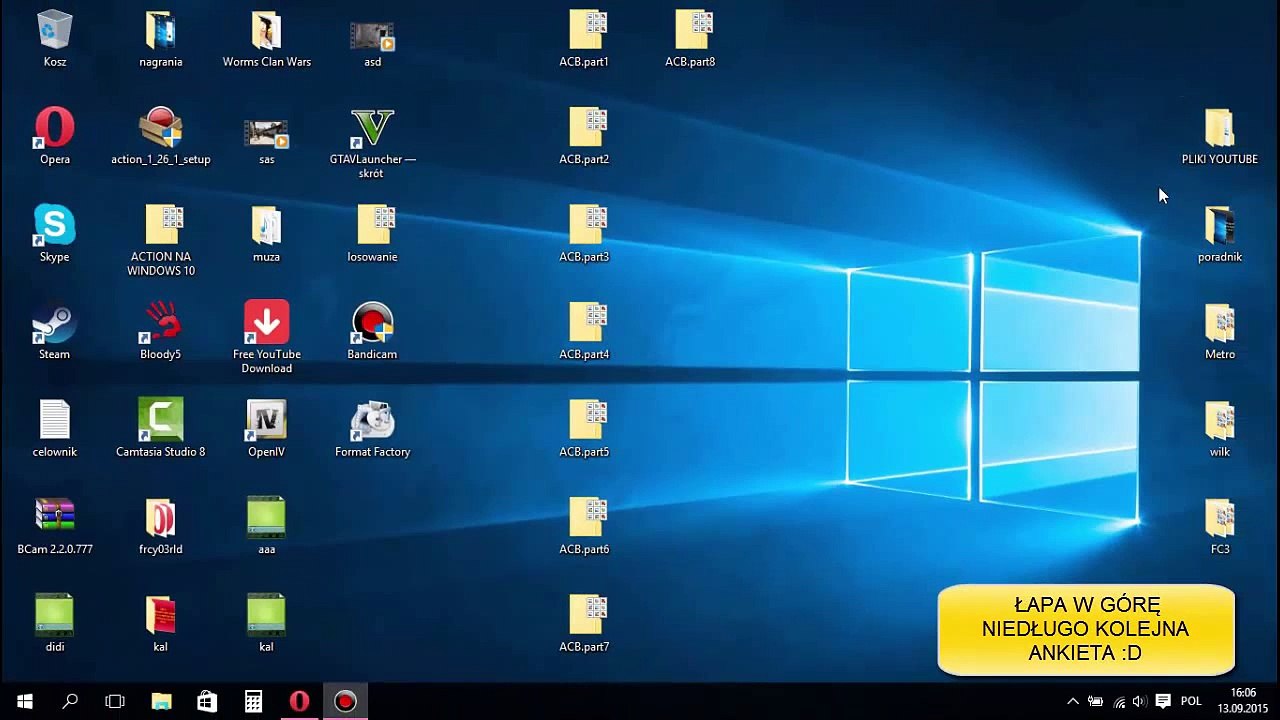Open the Windows Start menu
This screenshot has width=1280, height=720.
coord(24,702)
